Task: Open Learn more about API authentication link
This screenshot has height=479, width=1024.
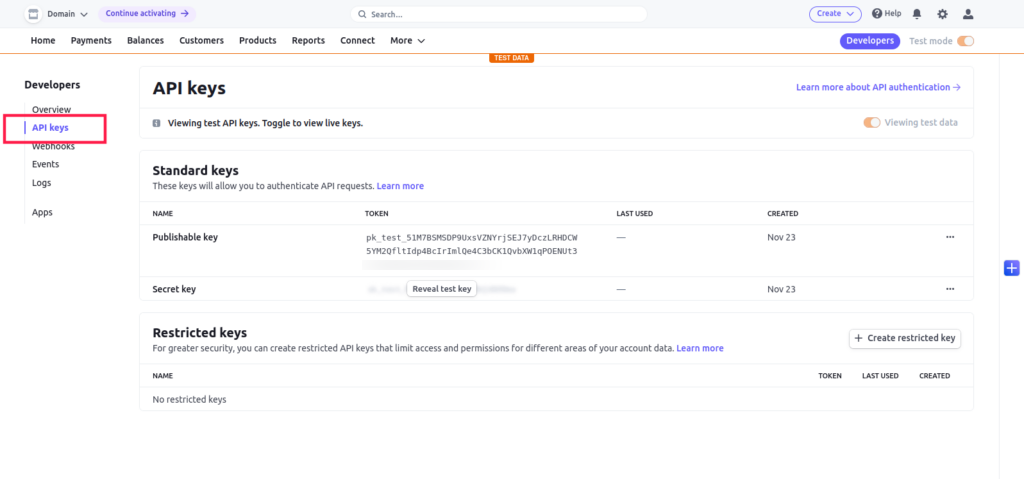Action: click(x=878, y=87)
